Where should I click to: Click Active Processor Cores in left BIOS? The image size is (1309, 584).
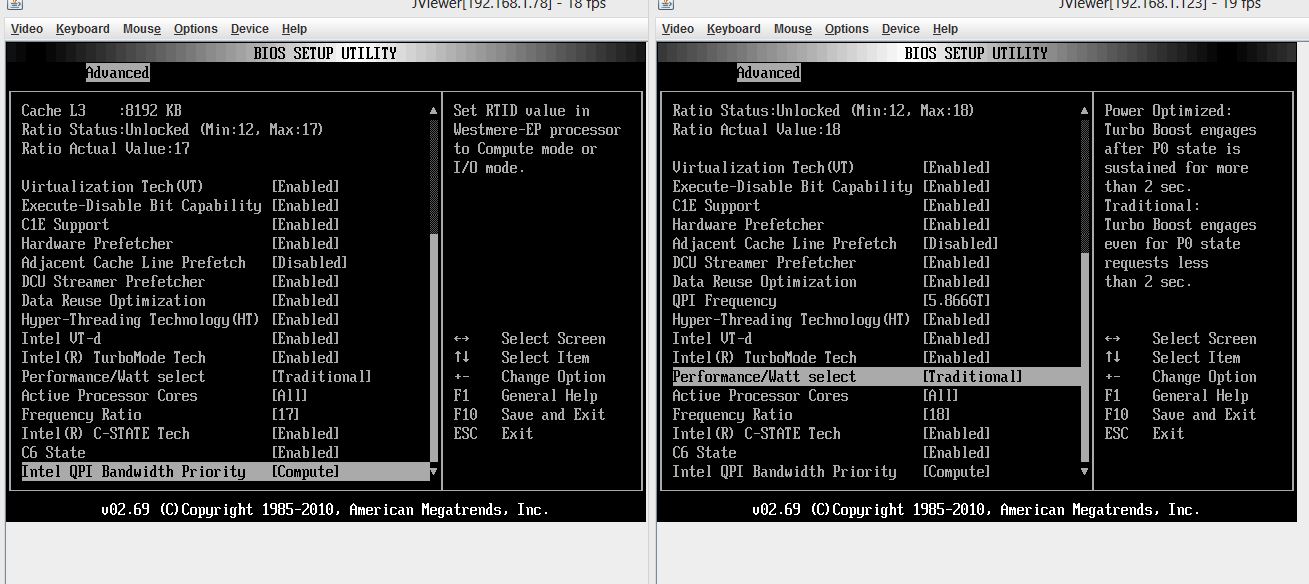(109, 396)
